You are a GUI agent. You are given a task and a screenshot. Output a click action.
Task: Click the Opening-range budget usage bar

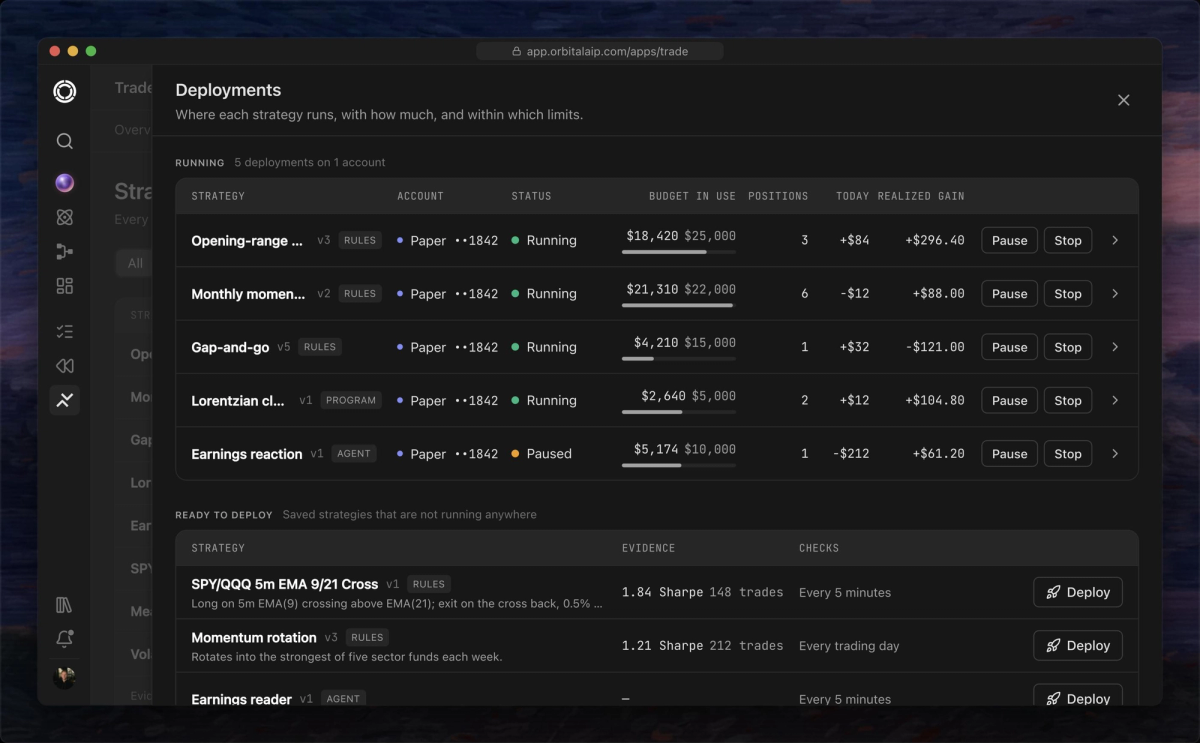click(x=679, y=252)
